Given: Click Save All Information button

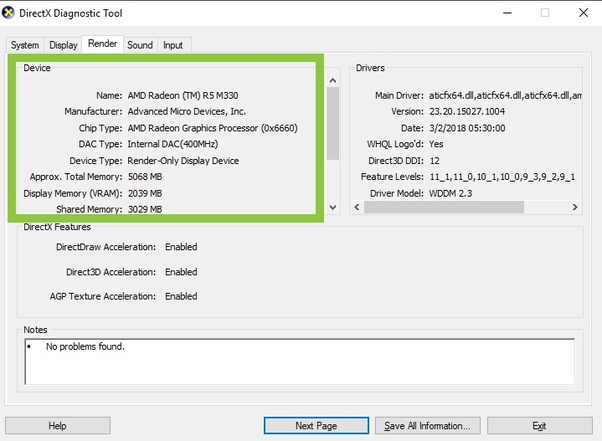Looking at the screenshot, I should (428, 426).
